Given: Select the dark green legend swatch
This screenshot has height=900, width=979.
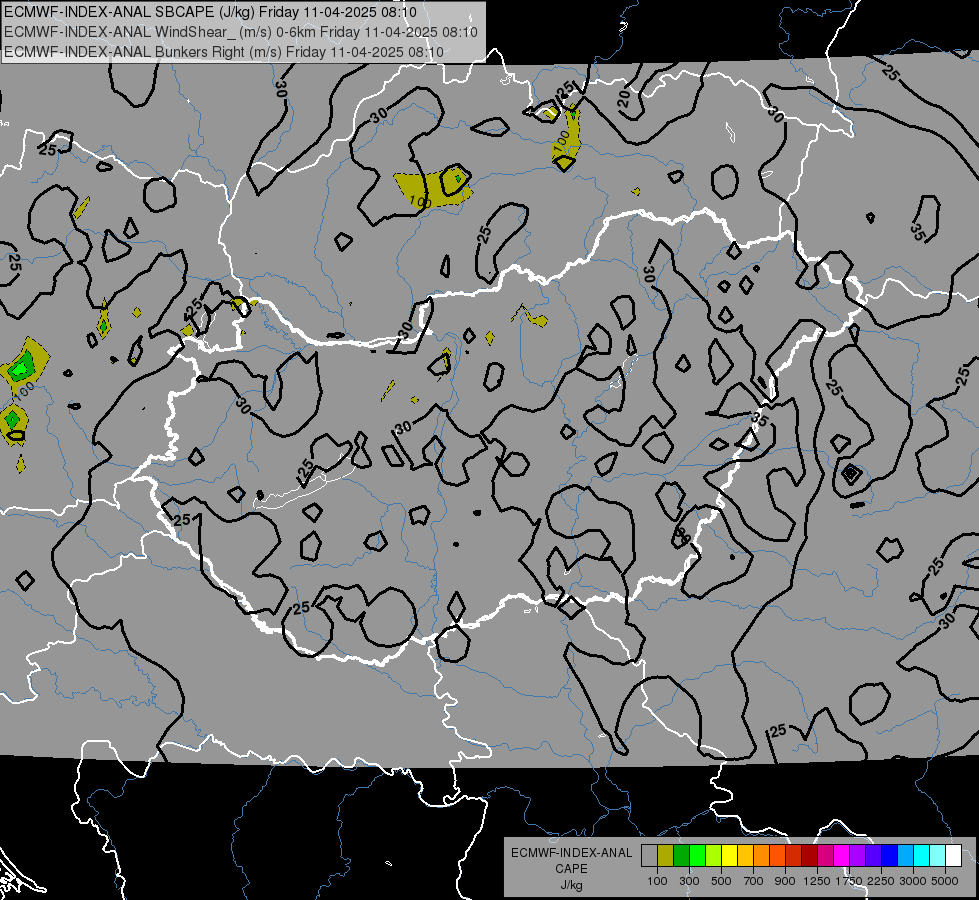Looking at the screenshot, I should (681, 856).
